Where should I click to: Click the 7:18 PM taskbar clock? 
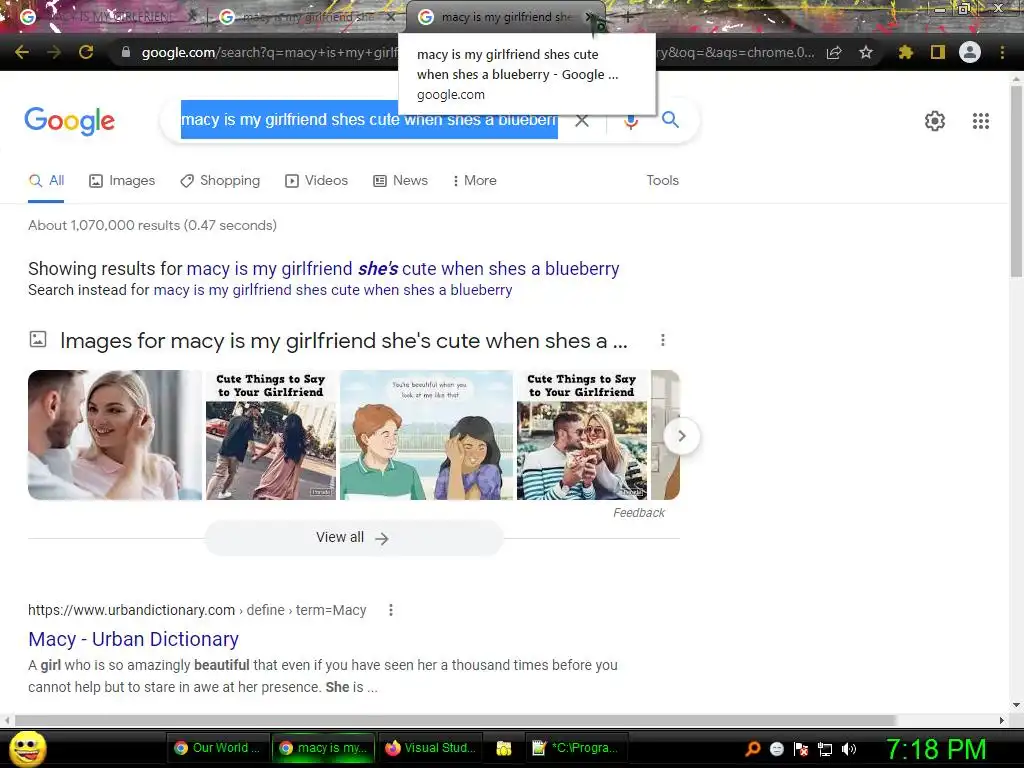tap(936, 749)
